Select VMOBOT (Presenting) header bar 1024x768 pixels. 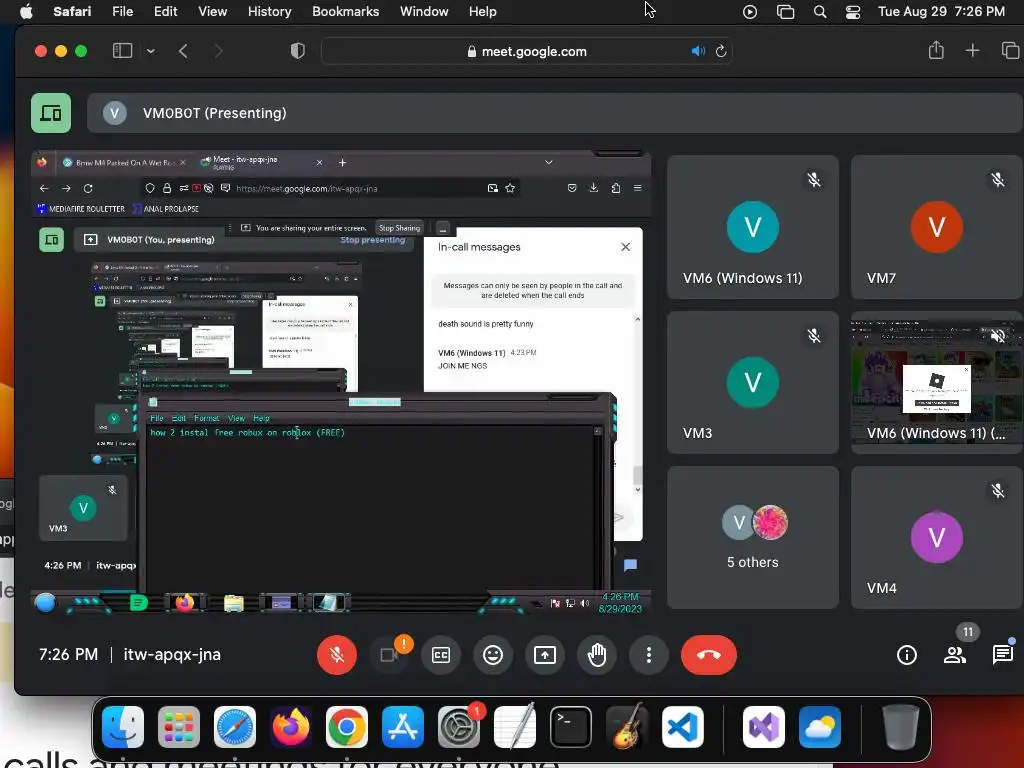point(554,113)
